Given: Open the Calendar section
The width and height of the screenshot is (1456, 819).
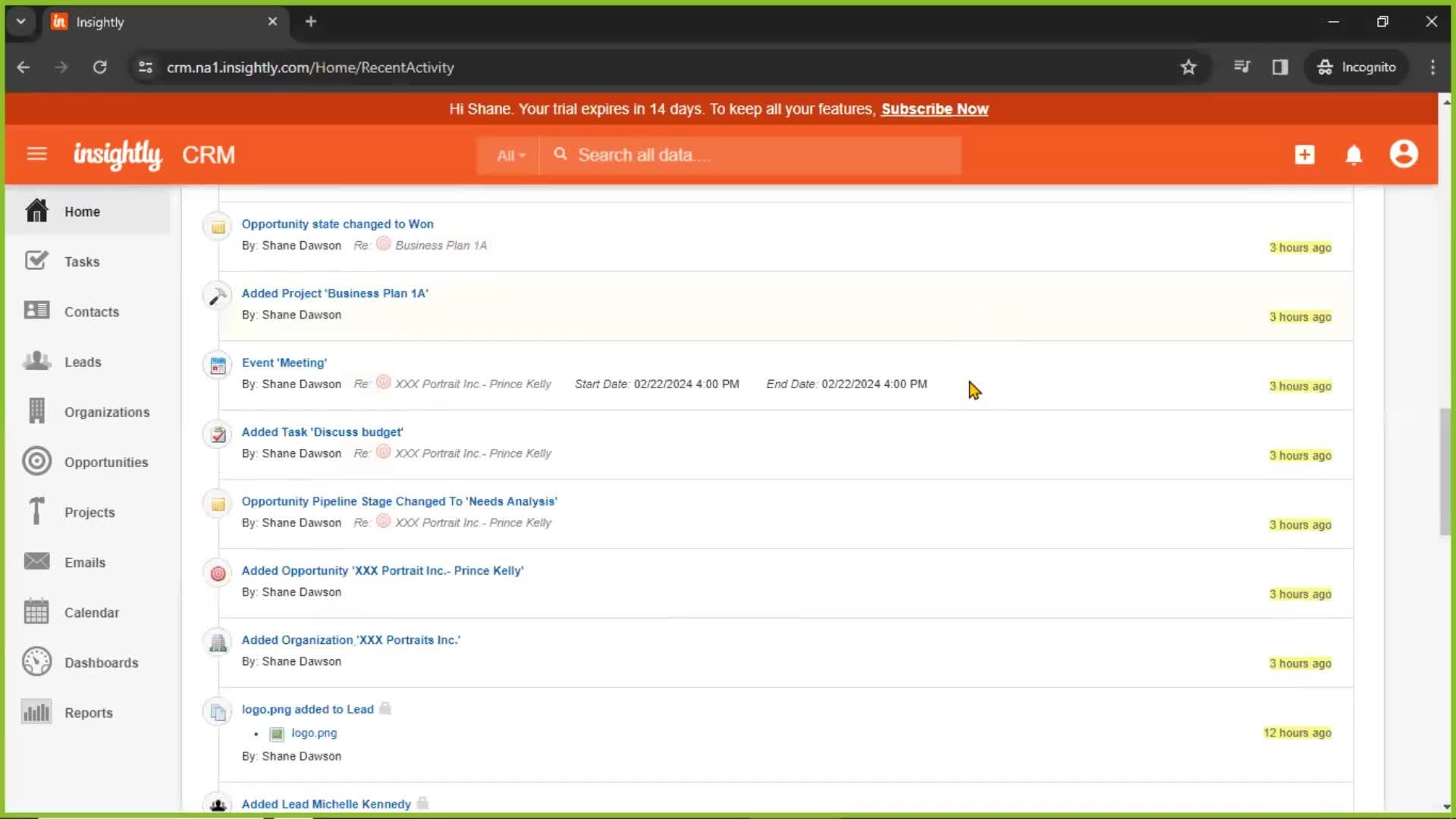Looking at the screenshot, I should tap(91, 612).
